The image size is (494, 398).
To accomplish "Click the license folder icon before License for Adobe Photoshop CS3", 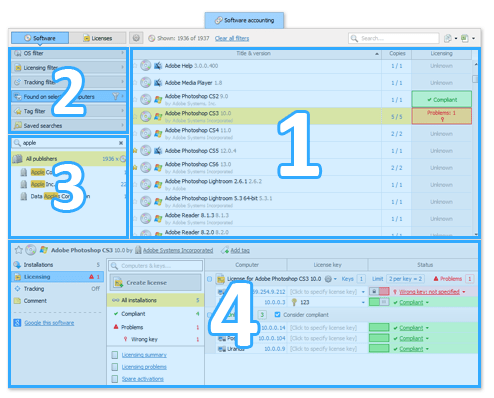I will [x=220, y=279].
